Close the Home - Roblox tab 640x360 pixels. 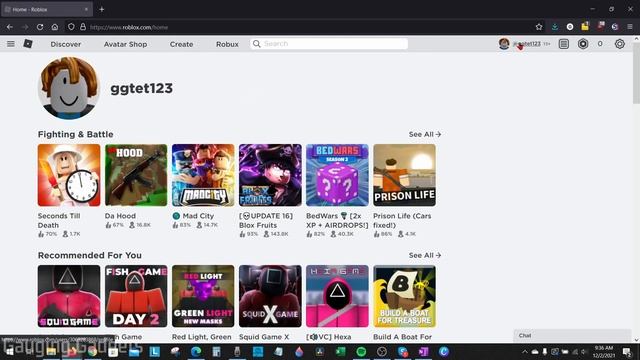coord(86,9)
